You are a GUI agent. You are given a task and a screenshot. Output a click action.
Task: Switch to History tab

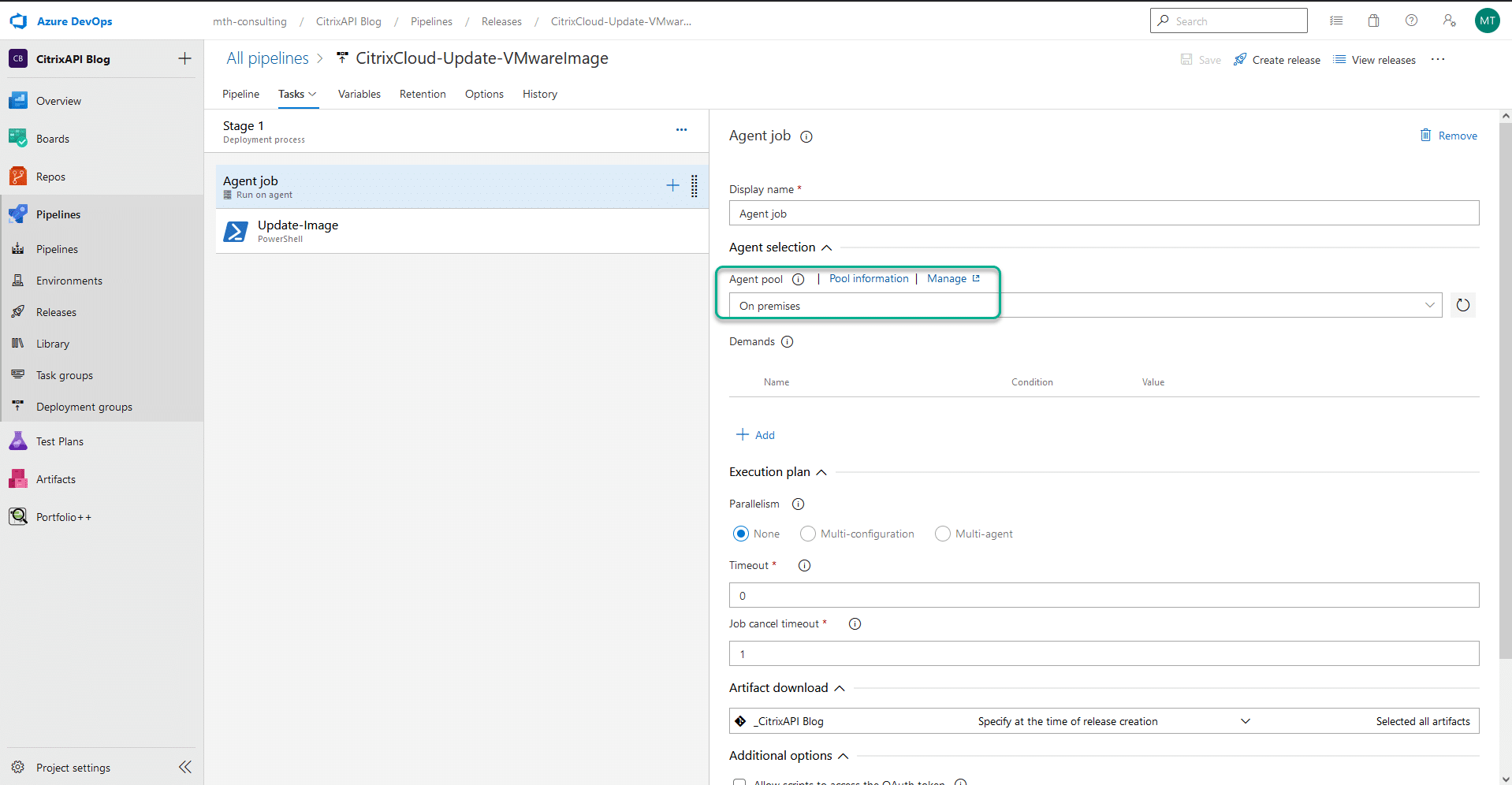[540, 94]
